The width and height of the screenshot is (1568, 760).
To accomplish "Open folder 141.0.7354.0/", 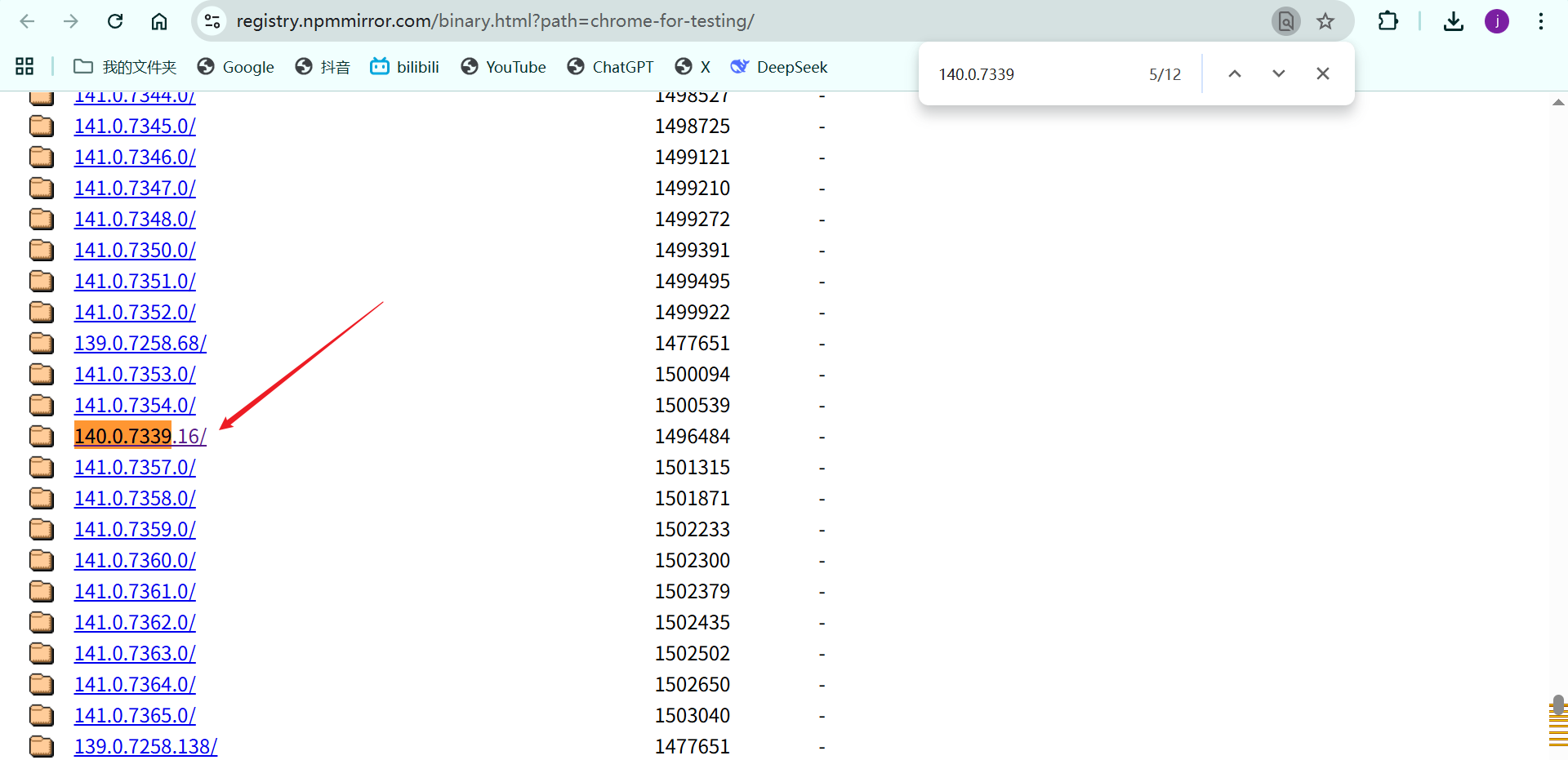I will tap(135, 406).
